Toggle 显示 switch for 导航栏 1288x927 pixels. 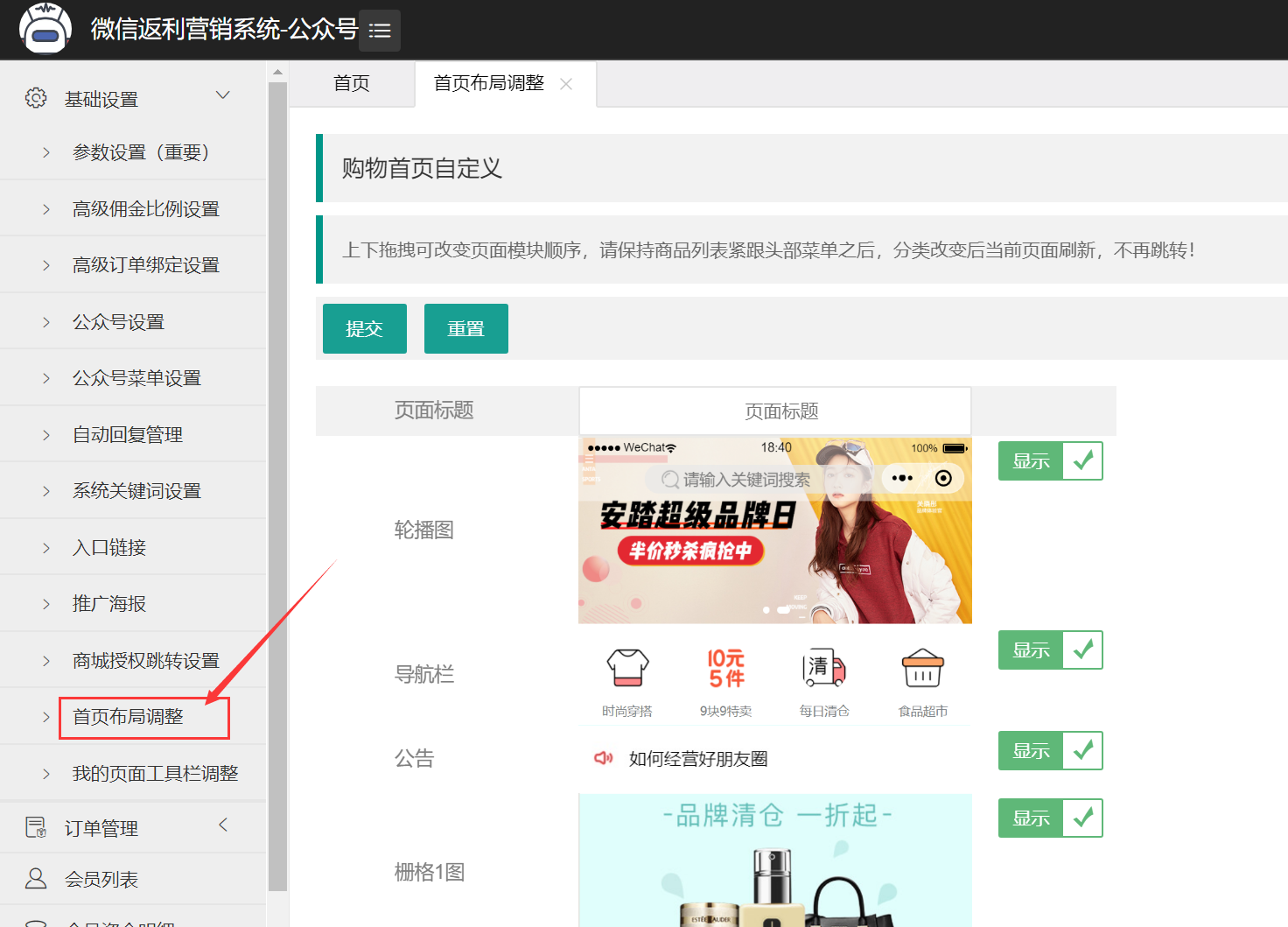(1050, 650)
